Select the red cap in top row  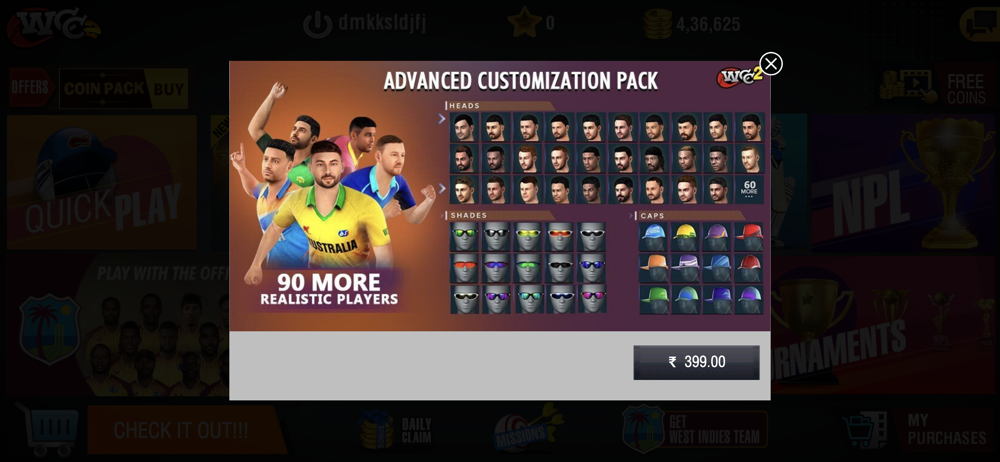coord(749,236)
